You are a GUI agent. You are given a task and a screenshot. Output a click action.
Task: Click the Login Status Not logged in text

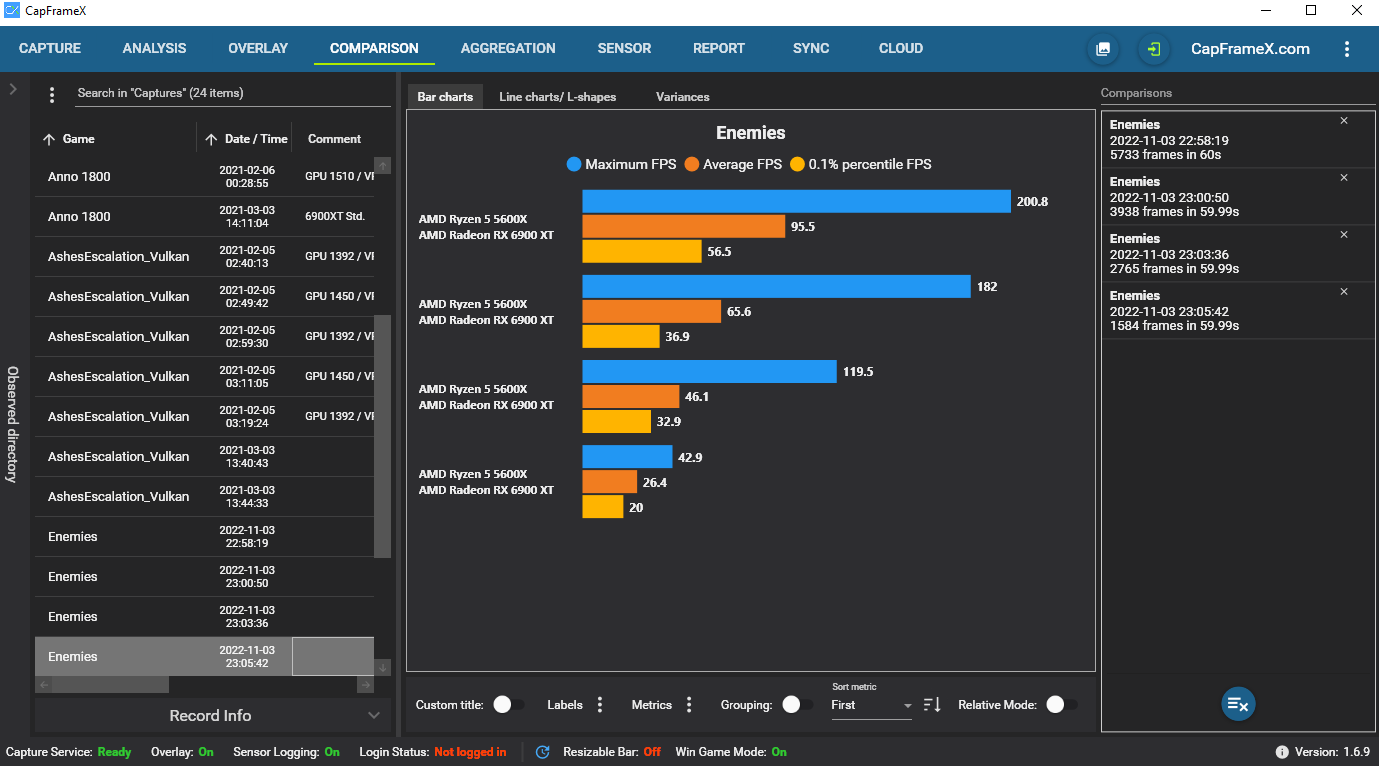coord(470,752)
